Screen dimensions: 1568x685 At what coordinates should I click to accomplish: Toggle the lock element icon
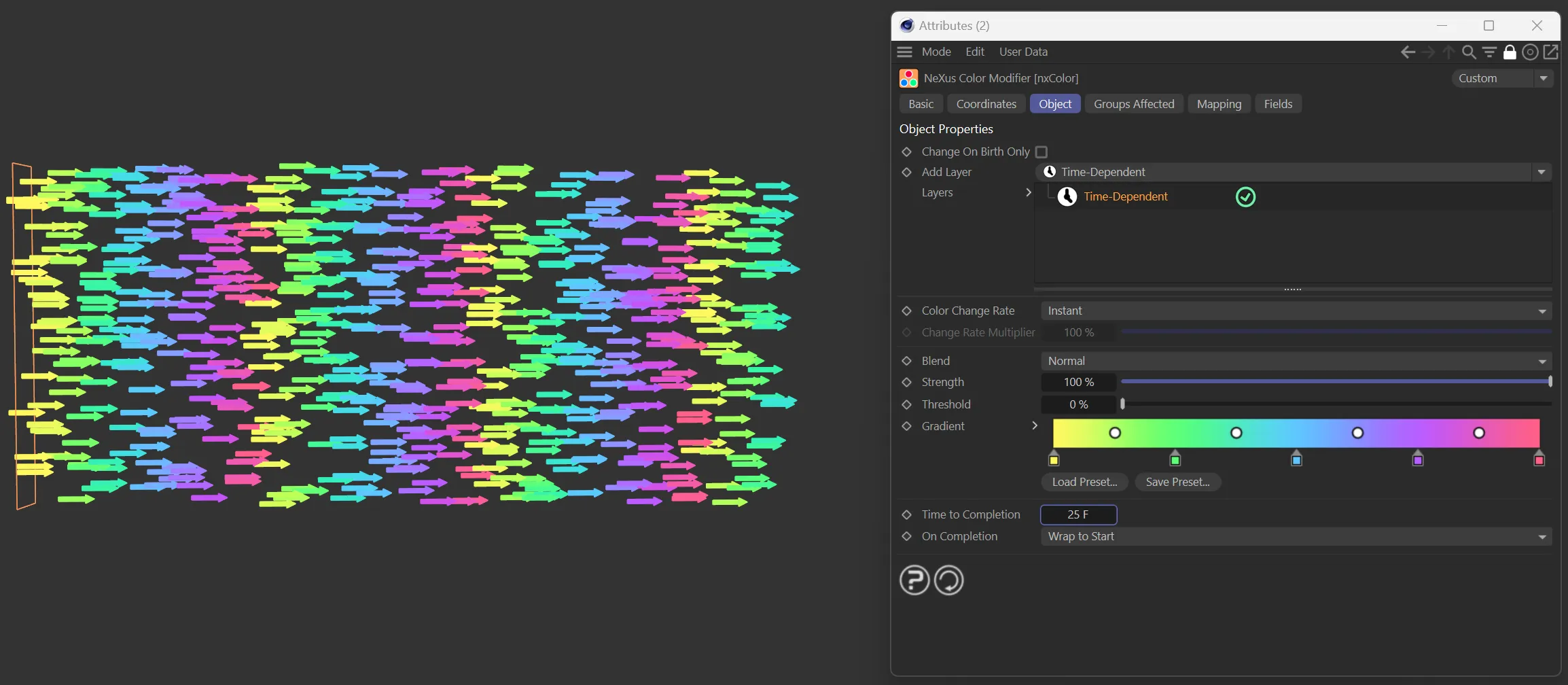(x=1510, y=52)
